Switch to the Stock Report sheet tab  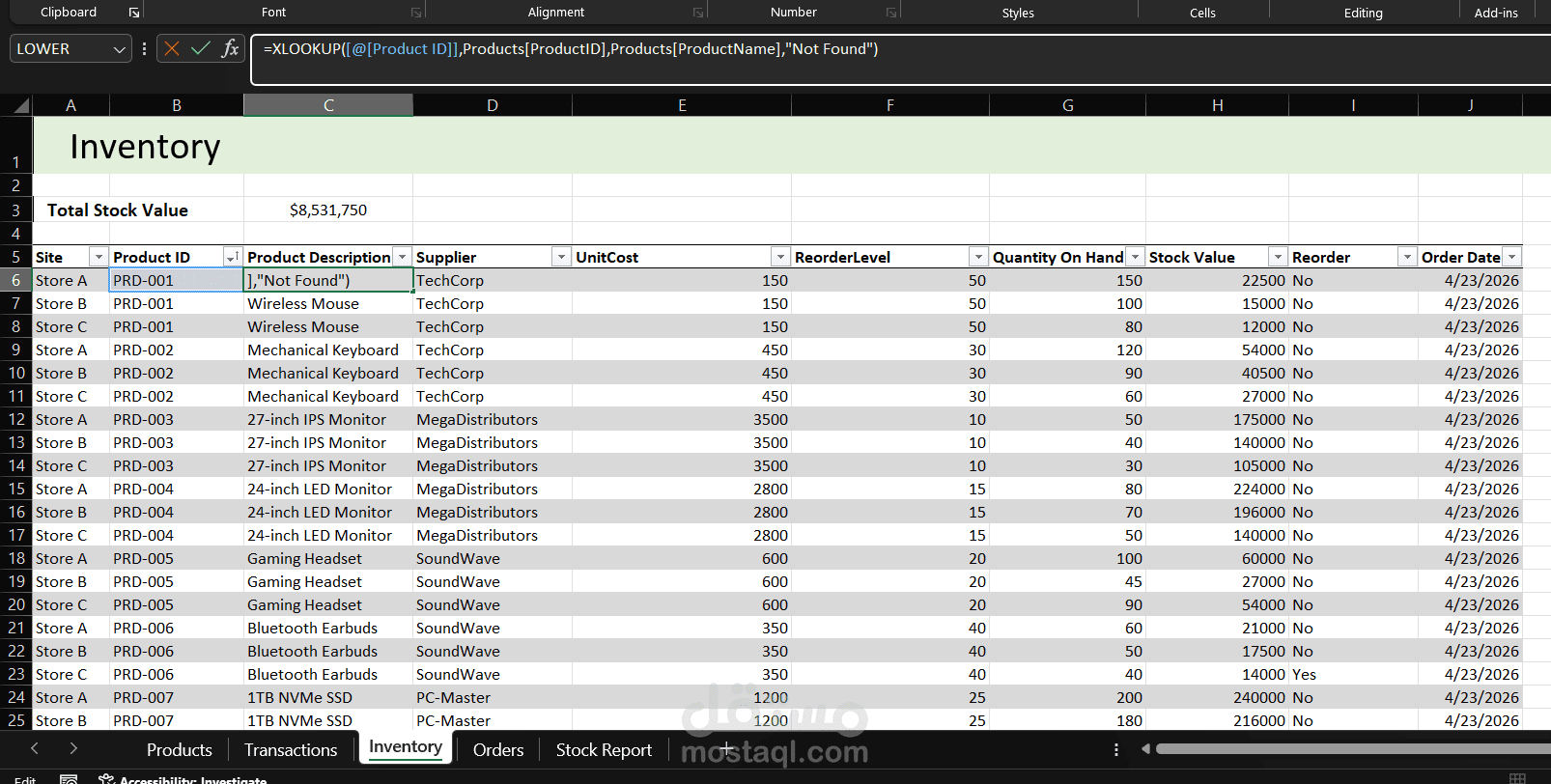[x=604, y=749]
